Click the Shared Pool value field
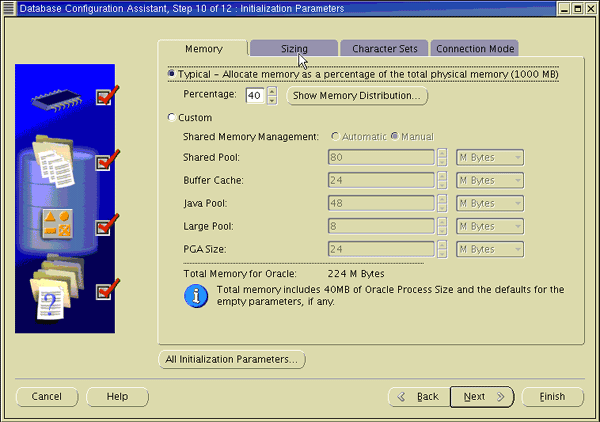 coord(381,157)
